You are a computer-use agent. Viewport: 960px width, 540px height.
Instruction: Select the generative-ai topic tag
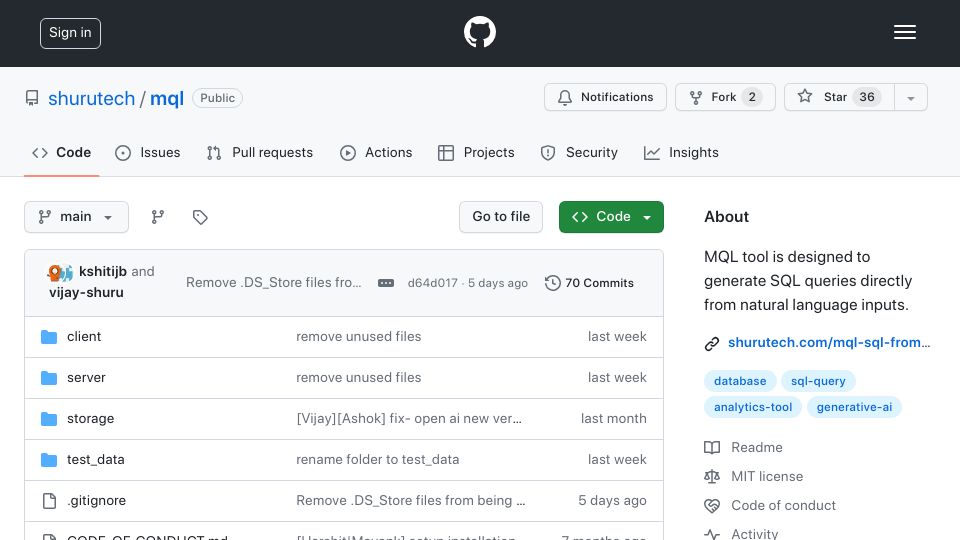pos(854,407)
